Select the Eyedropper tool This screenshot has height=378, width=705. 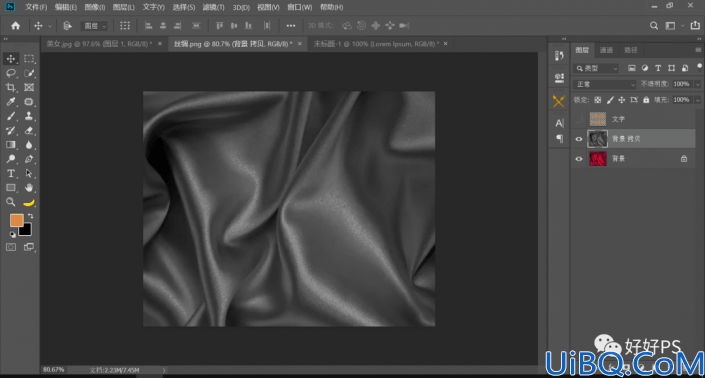pyautogui.click(x=11, y=102)
